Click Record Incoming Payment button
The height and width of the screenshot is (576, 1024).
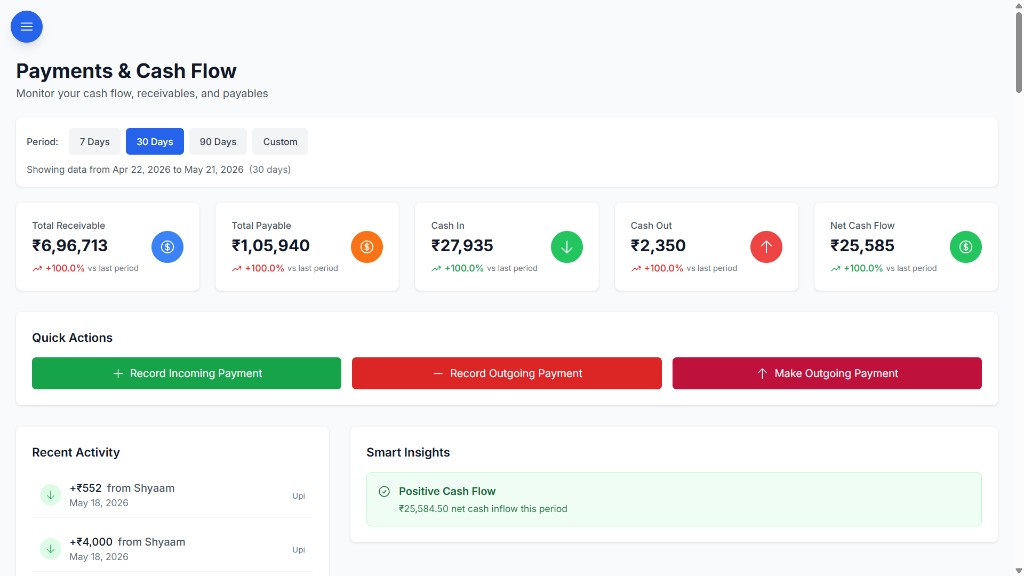point(187,373)
